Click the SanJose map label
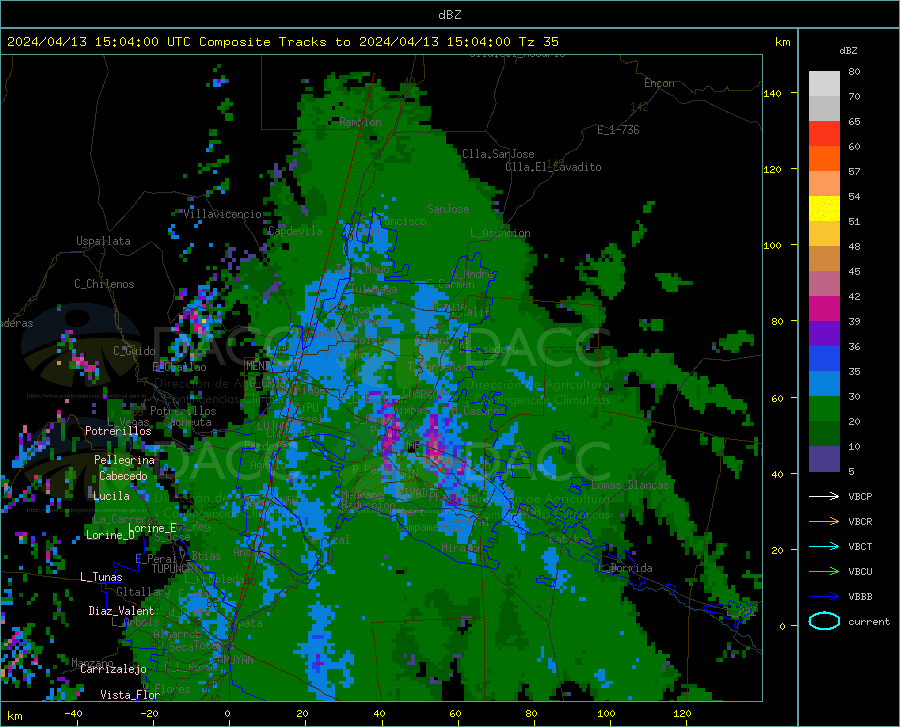This screenshot has height=727, width=900. [x=448, y=209]
